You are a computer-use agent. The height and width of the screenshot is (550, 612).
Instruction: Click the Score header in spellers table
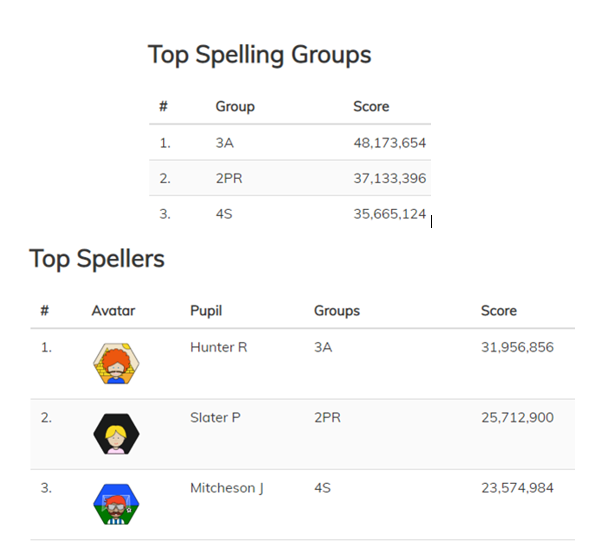(x=499, y=311)
